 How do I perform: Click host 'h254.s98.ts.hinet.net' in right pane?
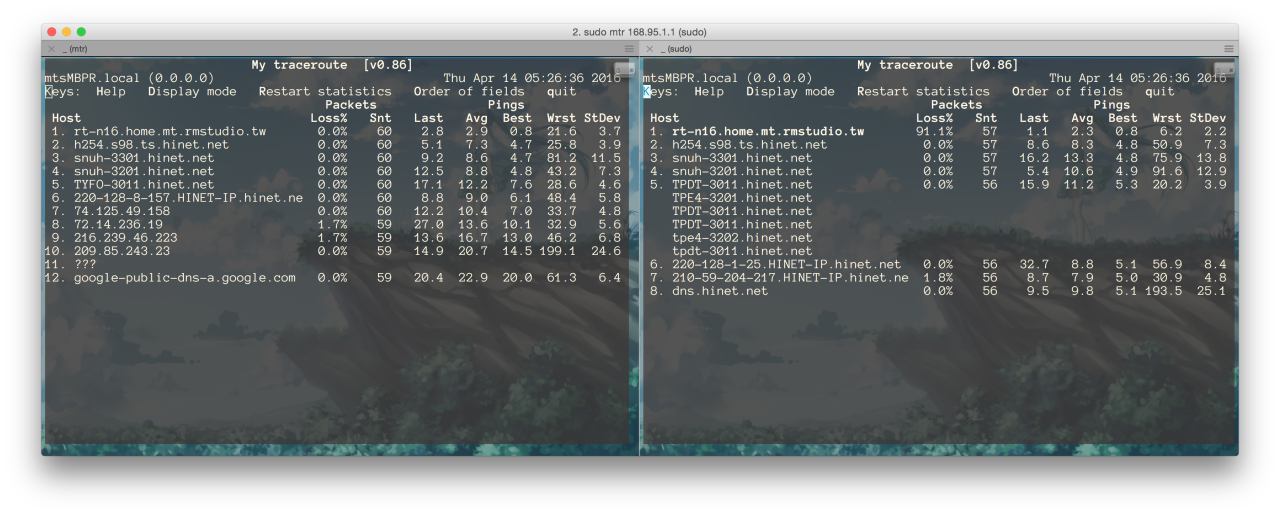[x=749, y=145]
